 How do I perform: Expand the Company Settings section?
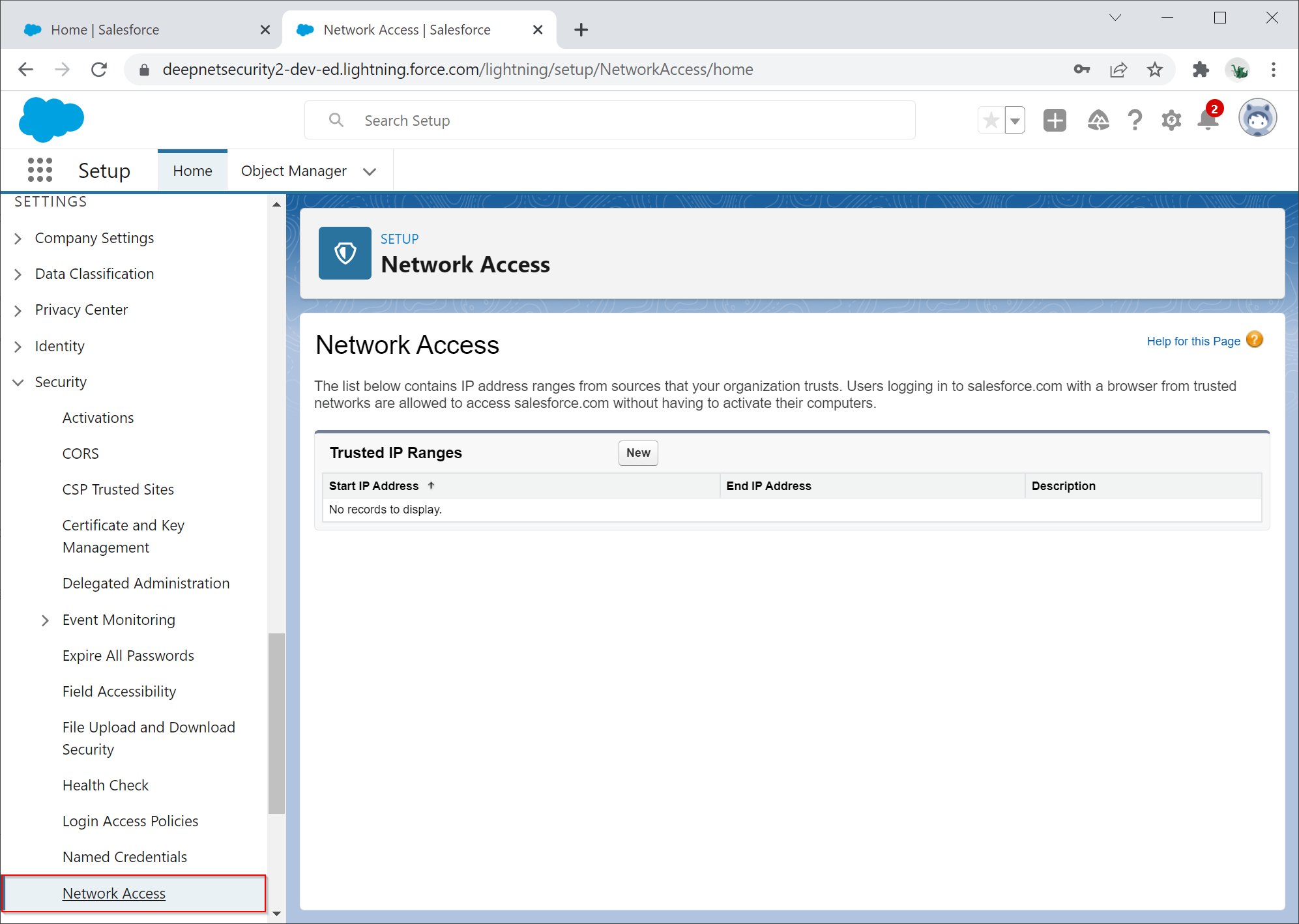pyautogui.click(x=18, y=238)
